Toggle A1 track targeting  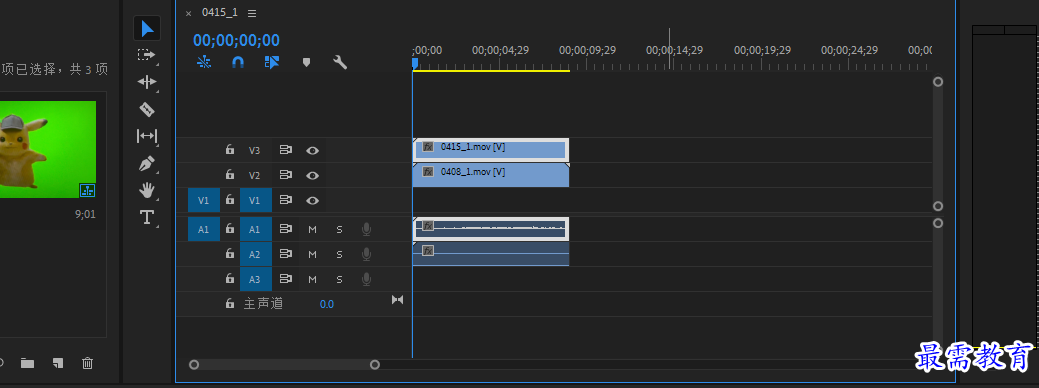(x=255, y=229)
